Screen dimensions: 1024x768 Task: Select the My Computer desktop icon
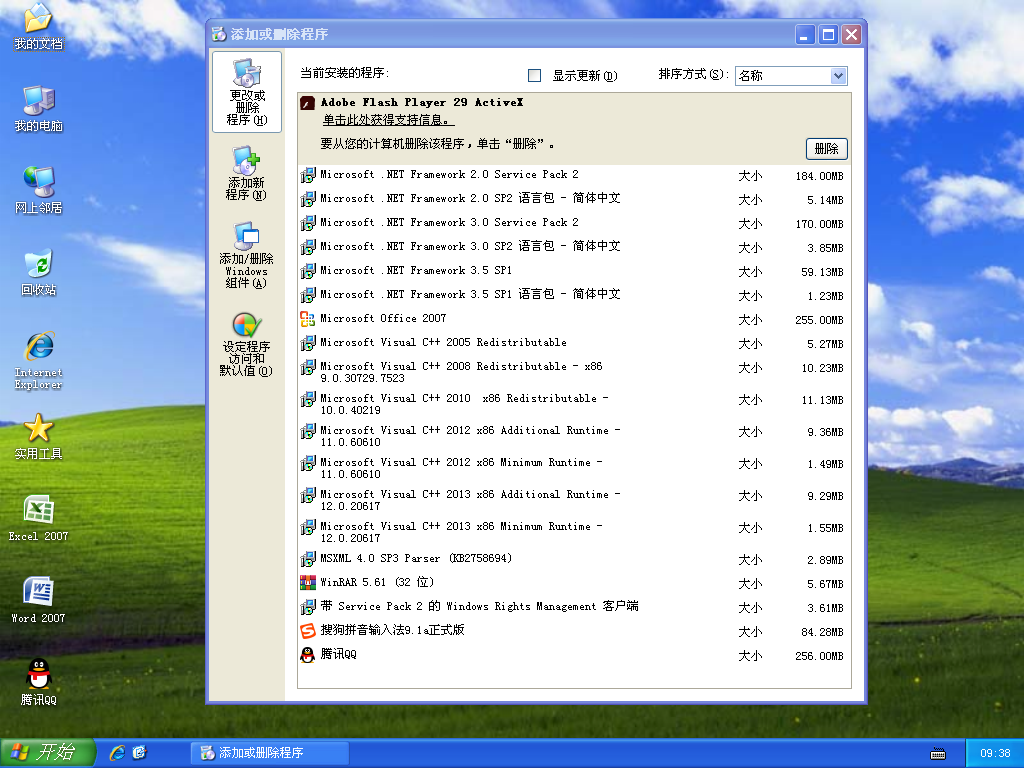click(39, 108)
